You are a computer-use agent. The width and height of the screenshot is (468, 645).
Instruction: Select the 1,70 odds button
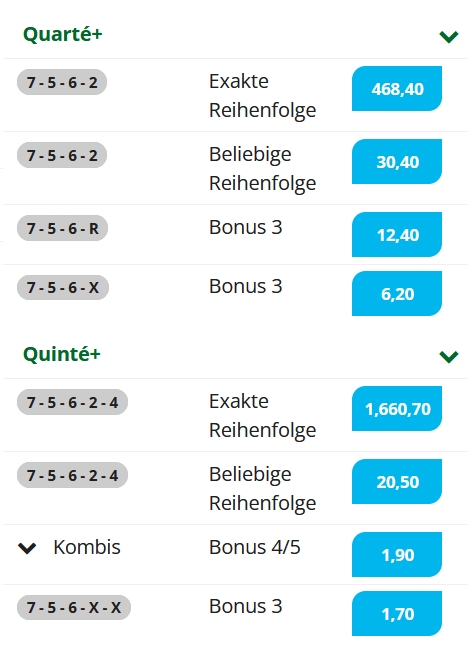(x=397, y=613)
